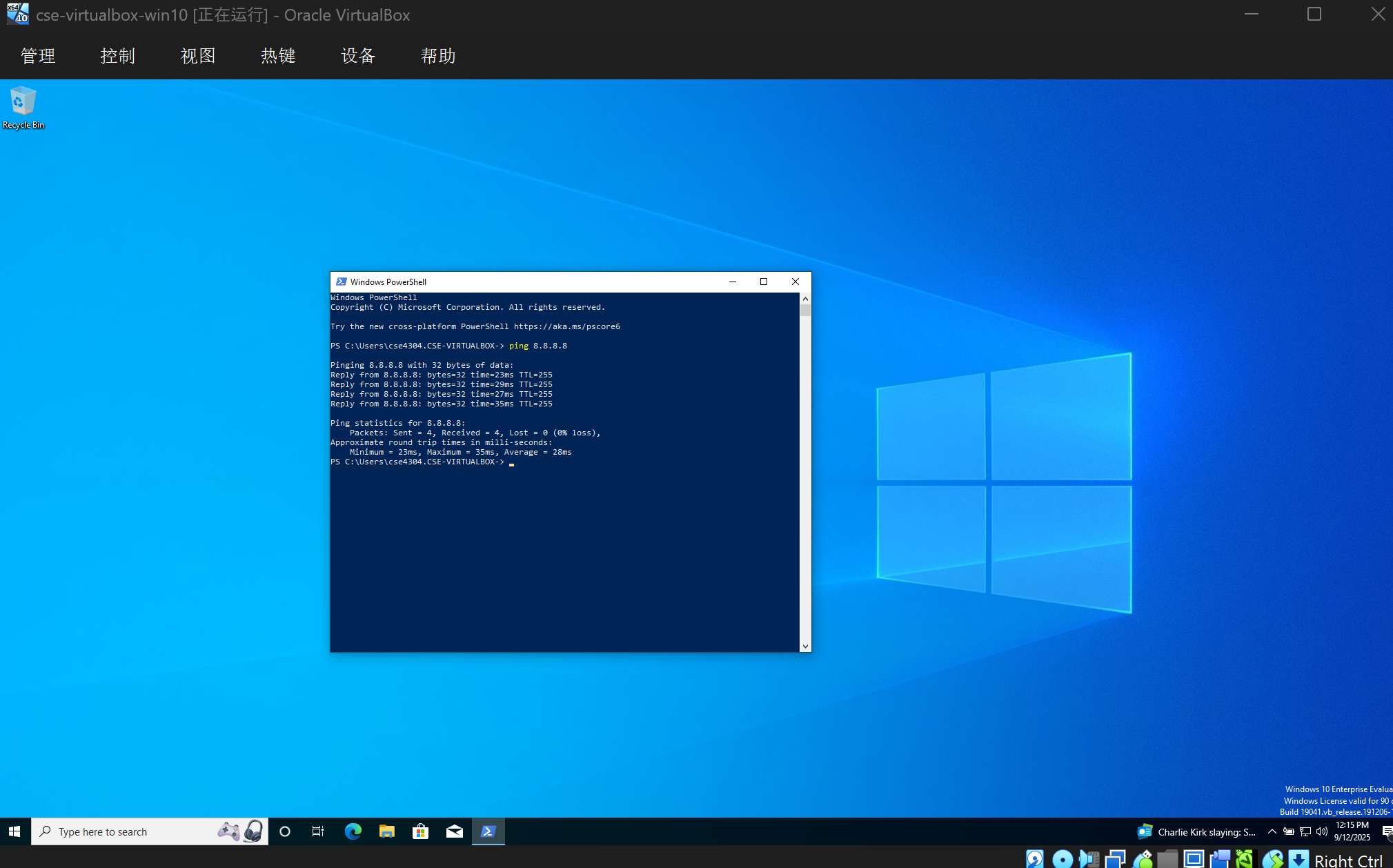The width and height of the screenshot is (1393, 868).
Task: Open Task View from the guest taskbar
Action: pyautogui.click(x=317, y=831)
